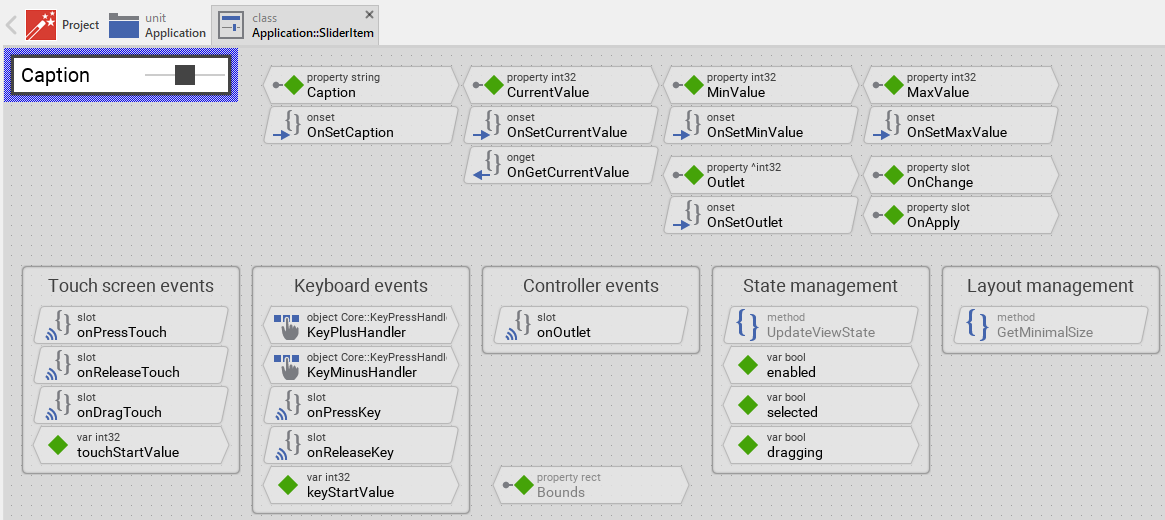Click the Touch screen events group title

pos(131,286)
